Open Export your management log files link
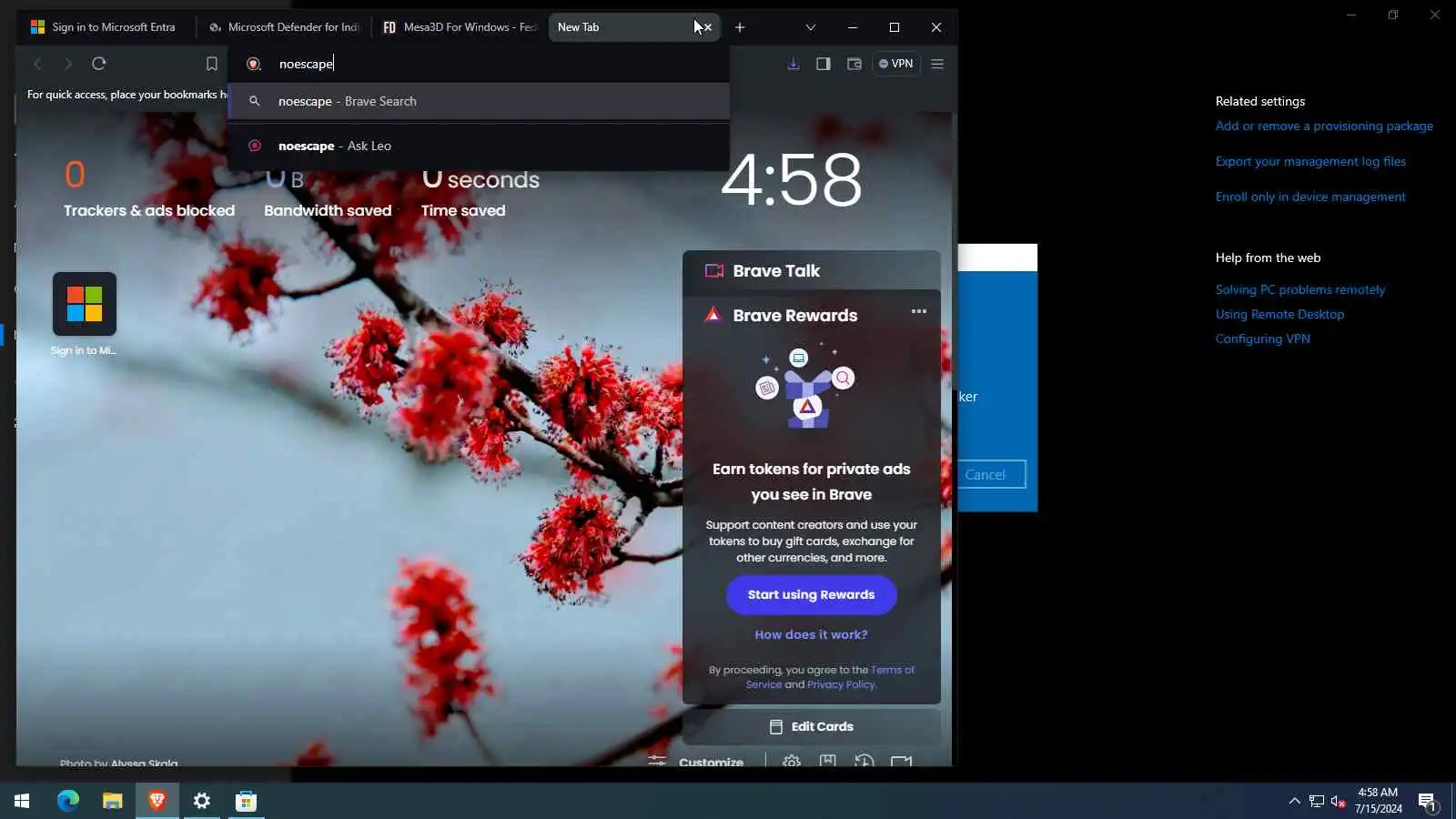 [1310, 162]
